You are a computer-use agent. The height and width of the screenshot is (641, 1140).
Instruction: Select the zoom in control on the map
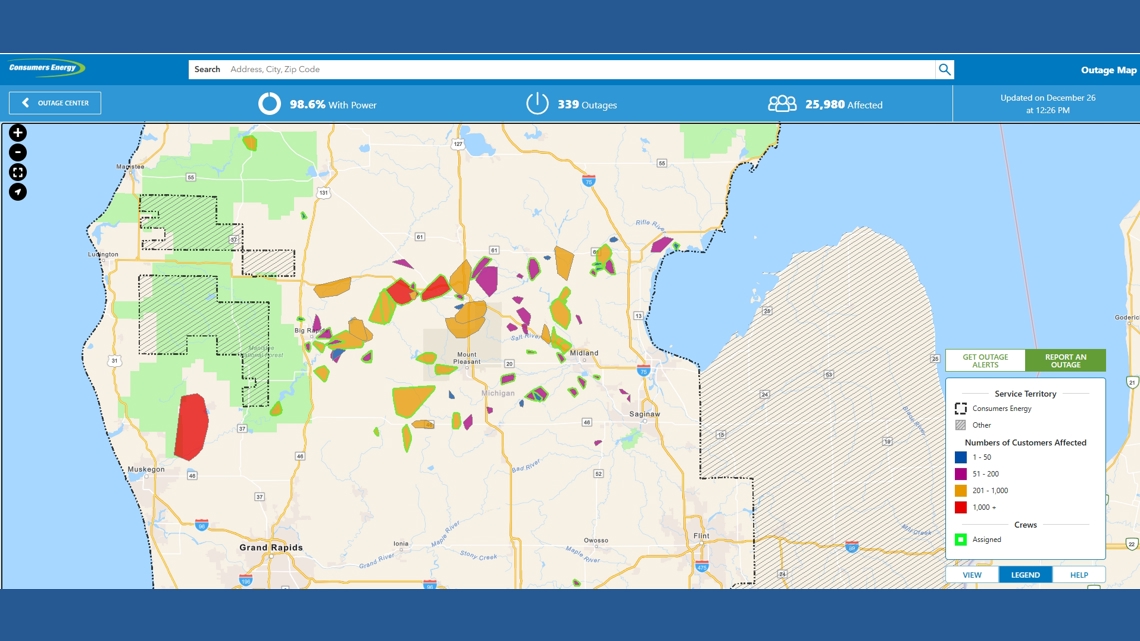[16, 132]
